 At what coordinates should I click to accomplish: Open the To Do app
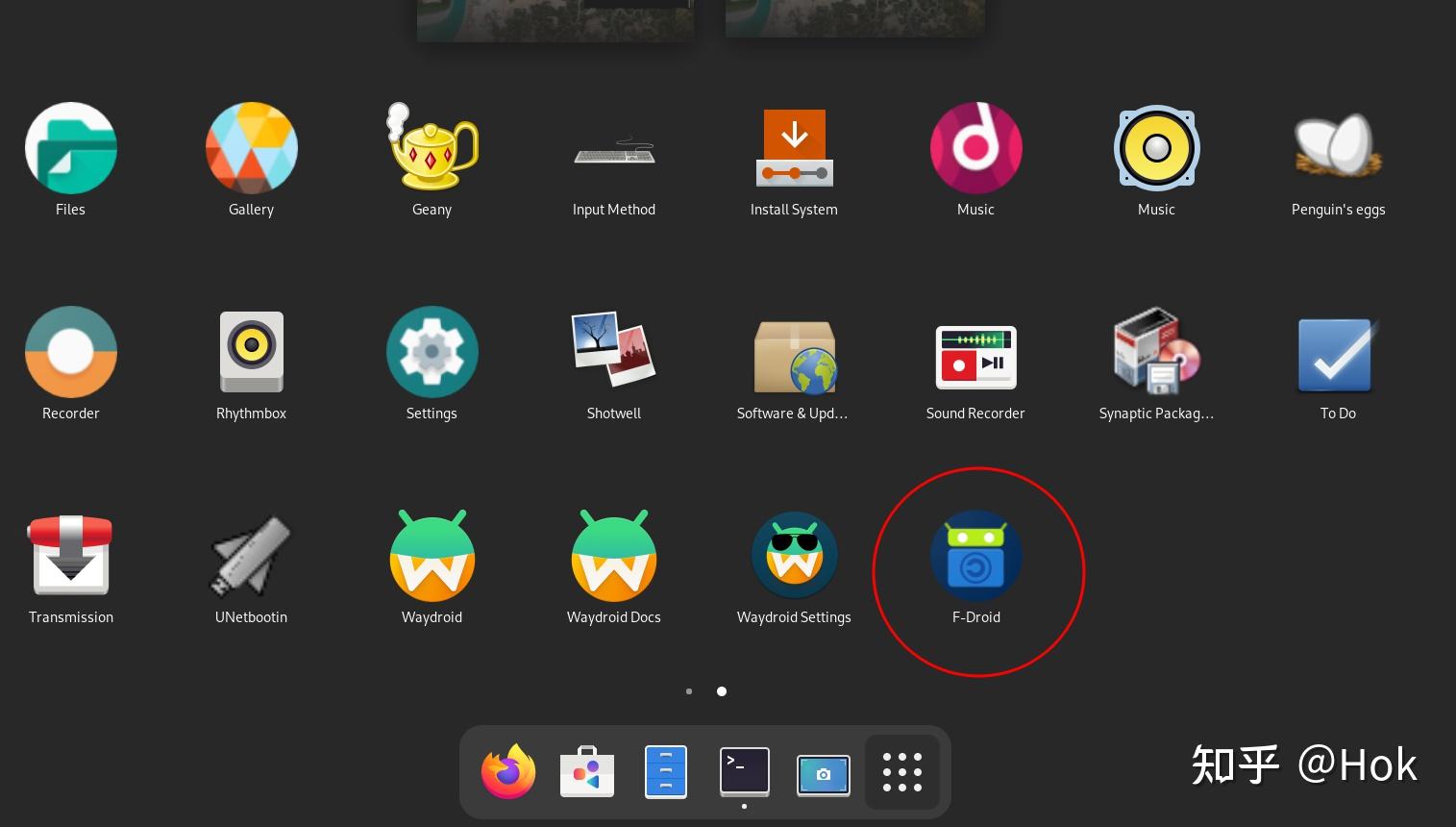(1337, 352)
